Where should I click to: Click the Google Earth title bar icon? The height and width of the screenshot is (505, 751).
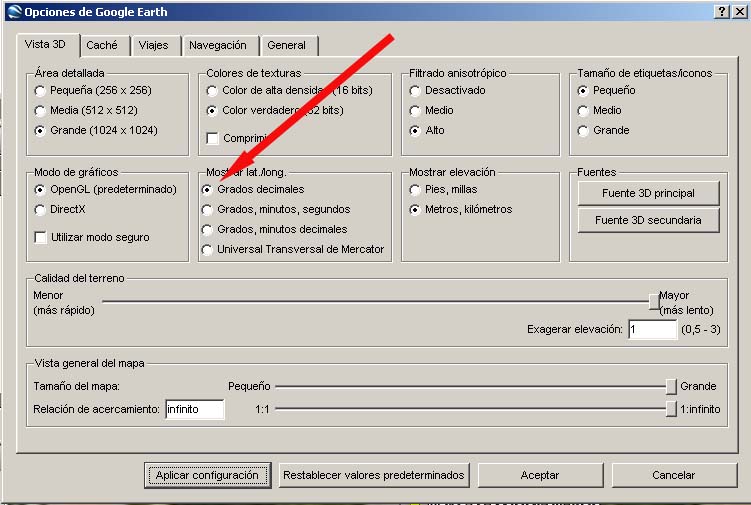pyautogui.click(x=12, y=11)
